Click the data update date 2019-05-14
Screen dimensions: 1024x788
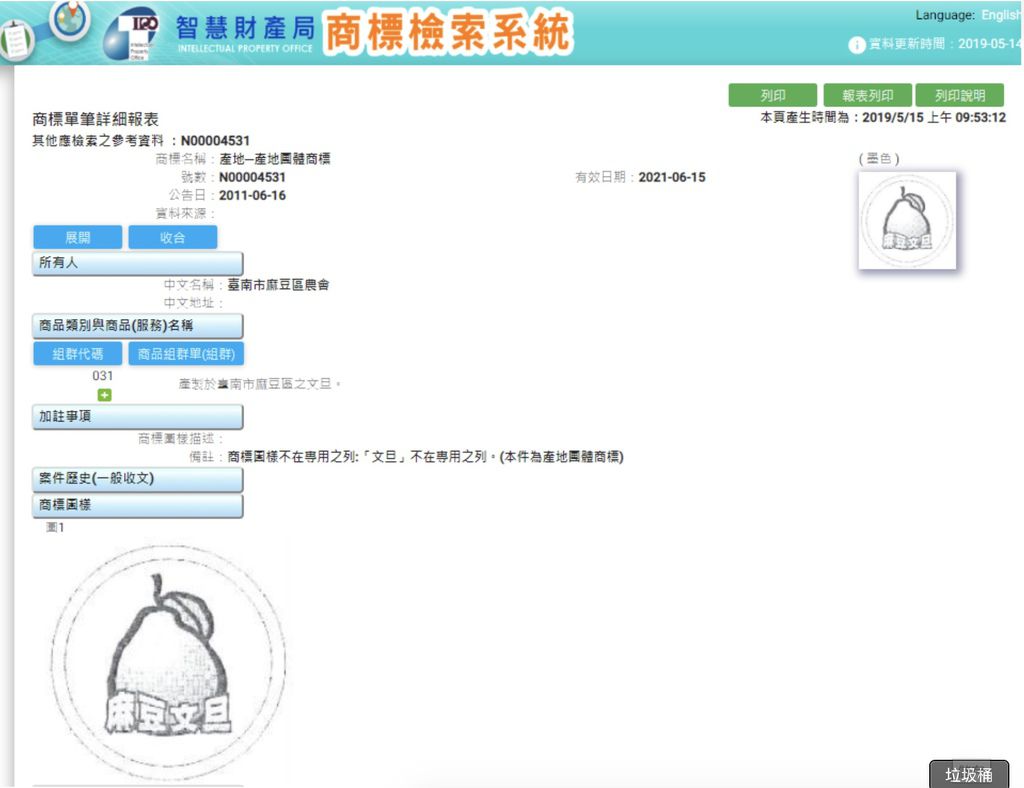click(x=989, y=44)
